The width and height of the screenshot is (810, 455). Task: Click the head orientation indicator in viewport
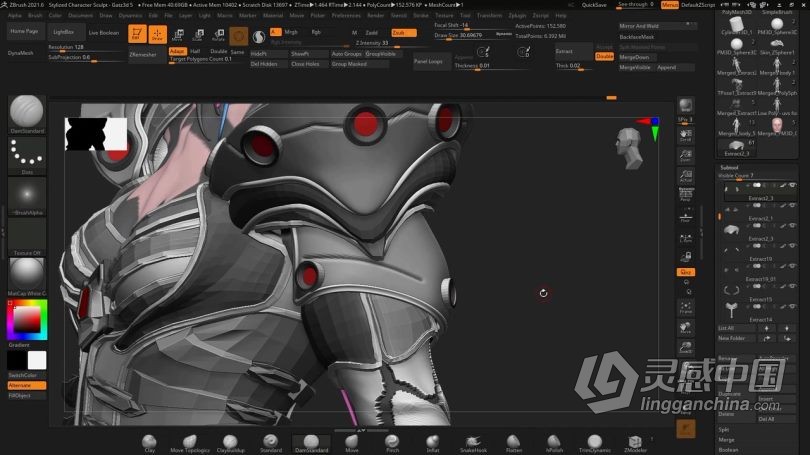coord(630,149)
